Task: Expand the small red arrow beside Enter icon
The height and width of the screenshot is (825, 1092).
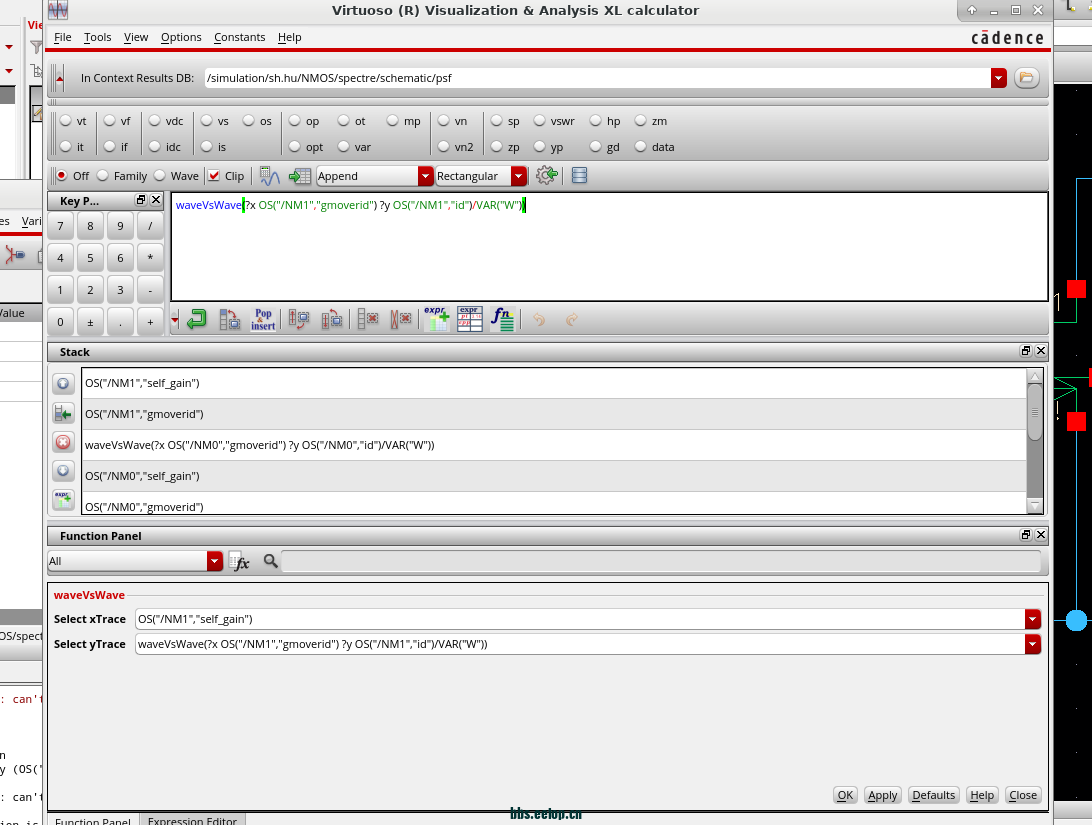Action: pos(175,320)
